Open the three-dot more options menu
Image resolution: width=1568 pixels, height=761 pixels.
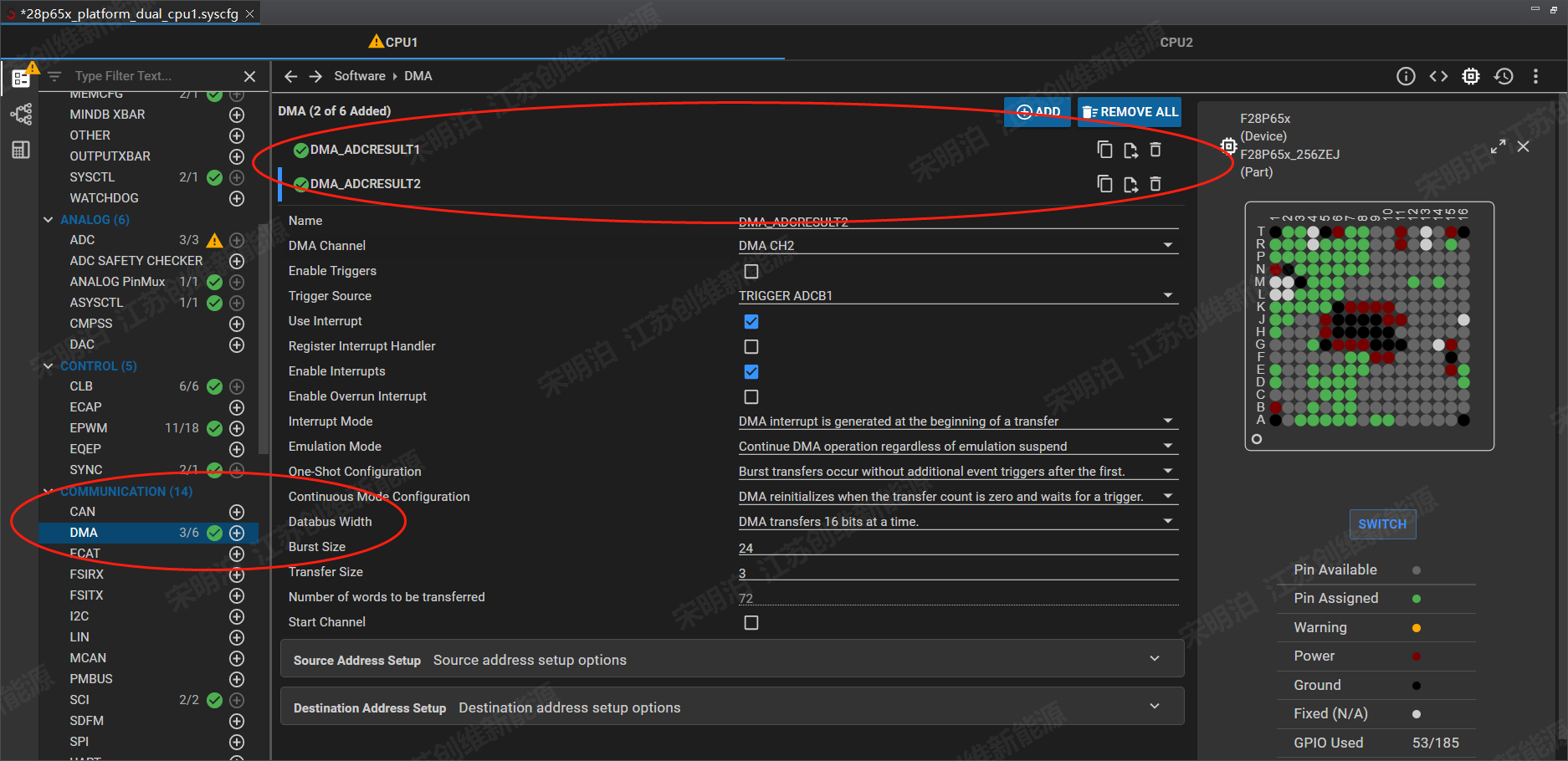coord(1535,76)
